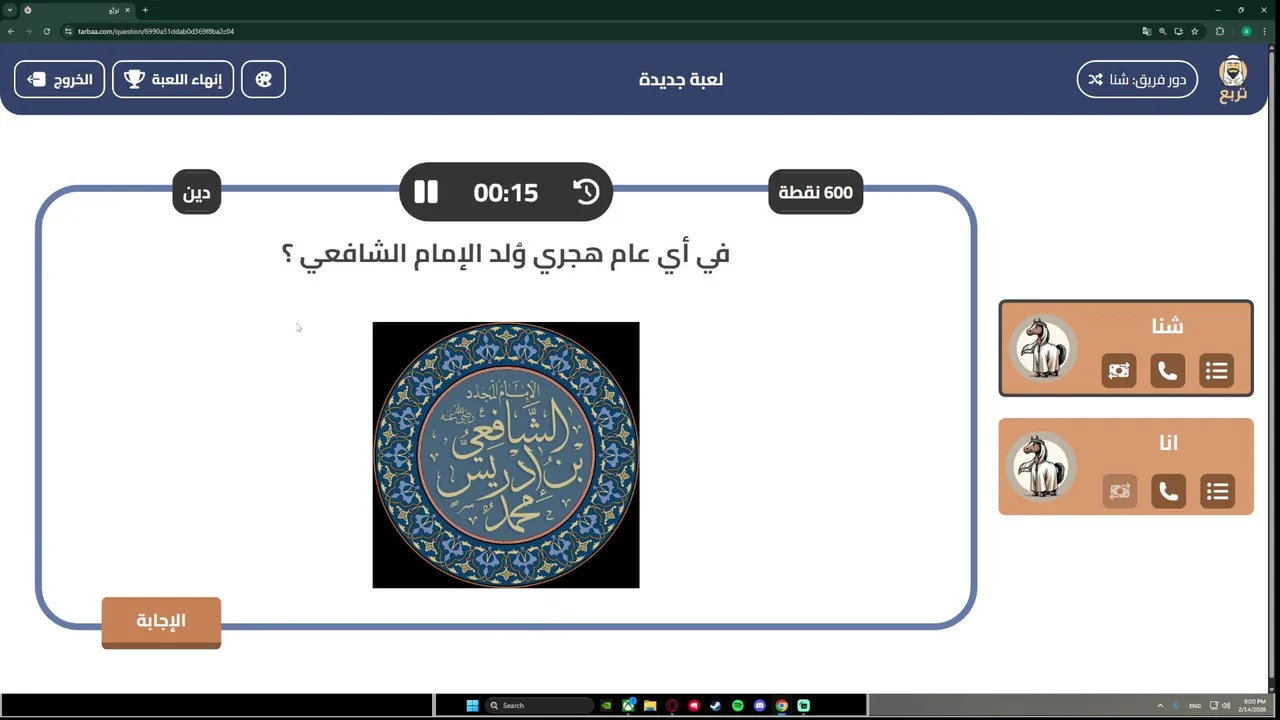Click the team name شنا
The width and height of the screenshot is (1280, 720).
click(x=1167, y=326)
